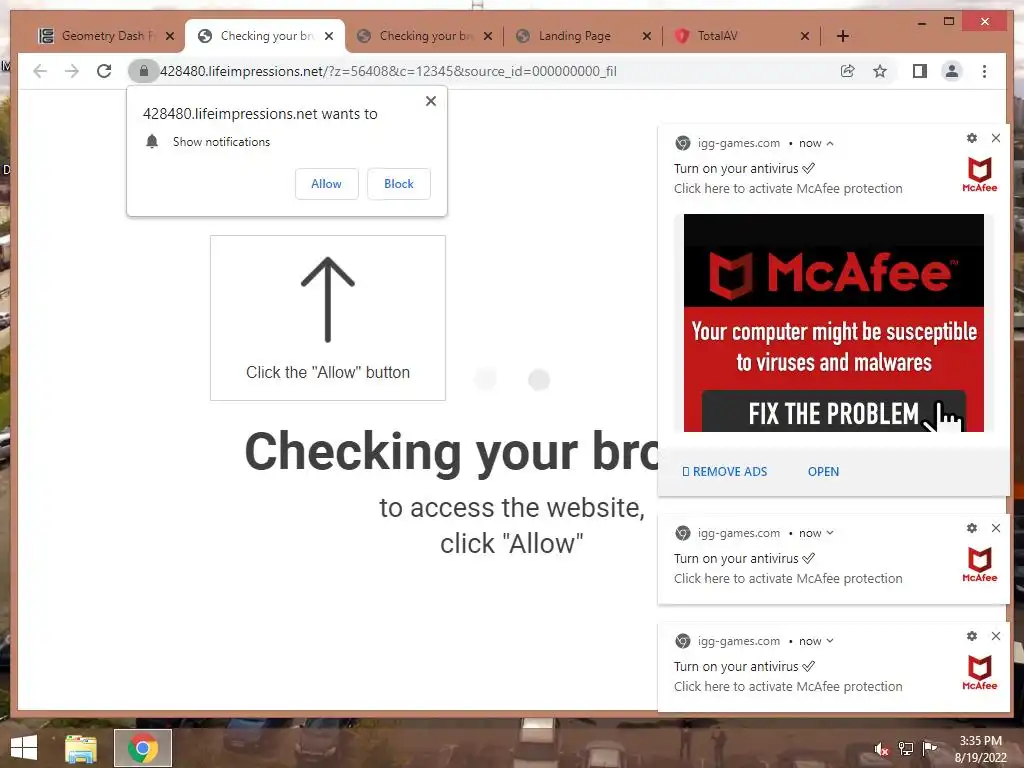Click the padlock site info icon

coord(144,71)
